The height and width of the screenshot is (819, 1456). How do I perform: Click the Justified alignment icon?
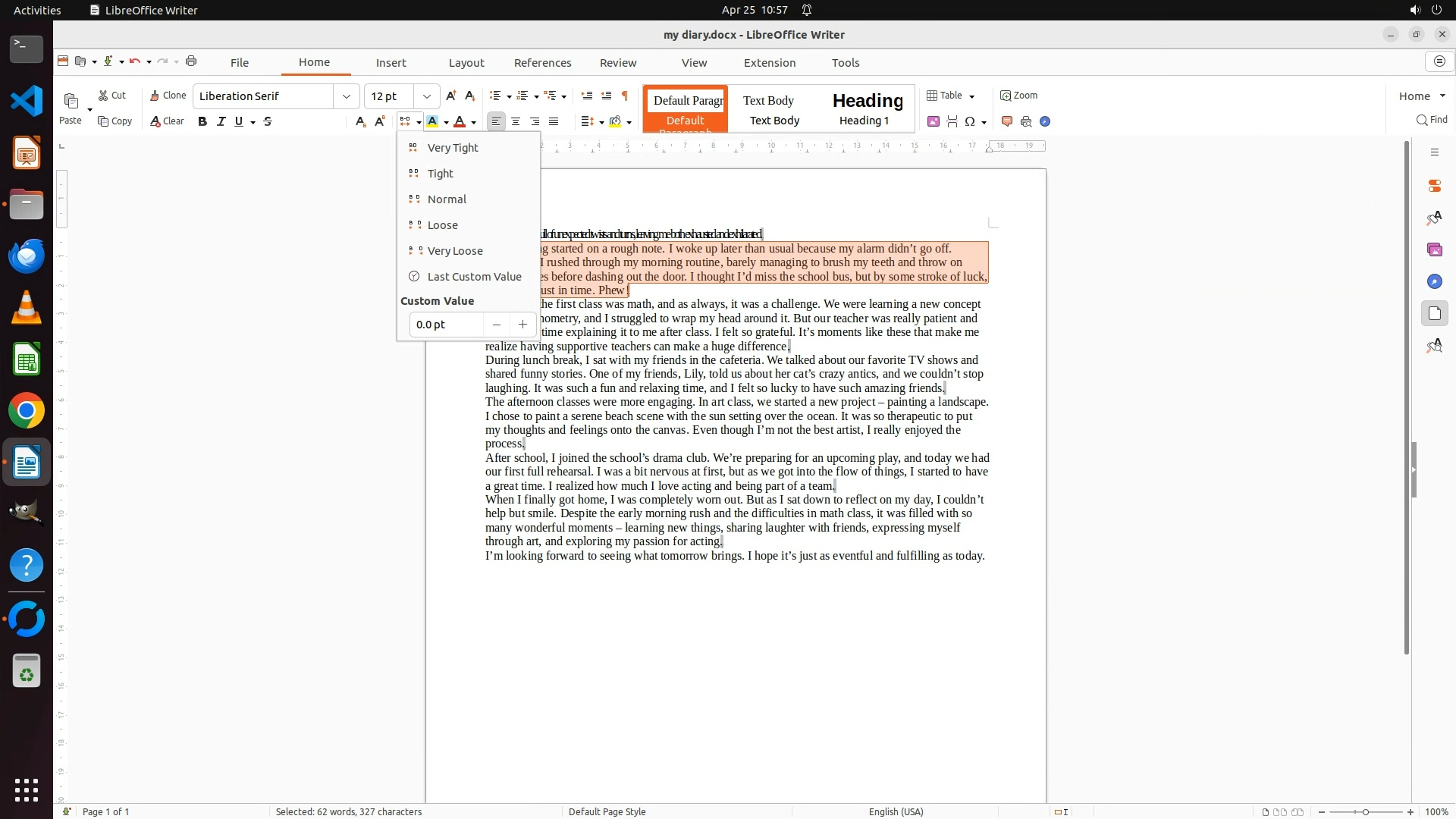pyautogui.click(x=554, y=121)
